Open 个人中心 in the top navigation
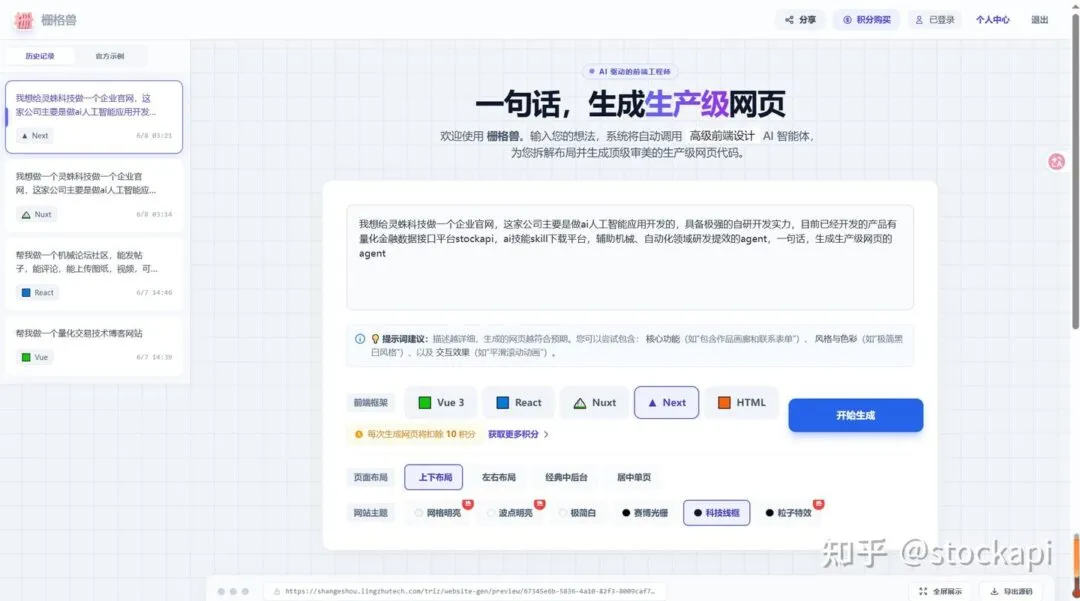Image resolution: width=1080 pixels, height=601 pixels. (x=993, y=20)
